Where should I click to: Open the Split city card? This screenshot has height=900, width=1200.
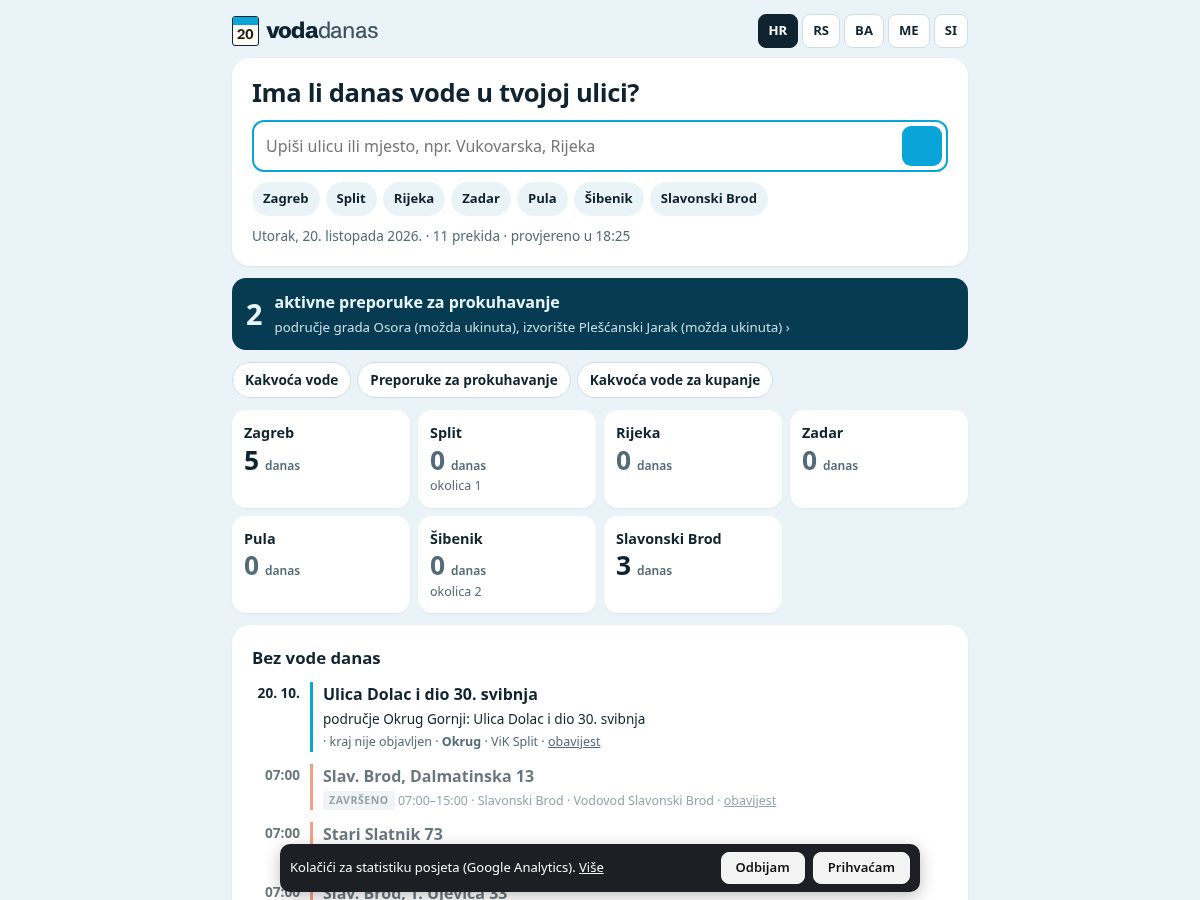(507, 459)
